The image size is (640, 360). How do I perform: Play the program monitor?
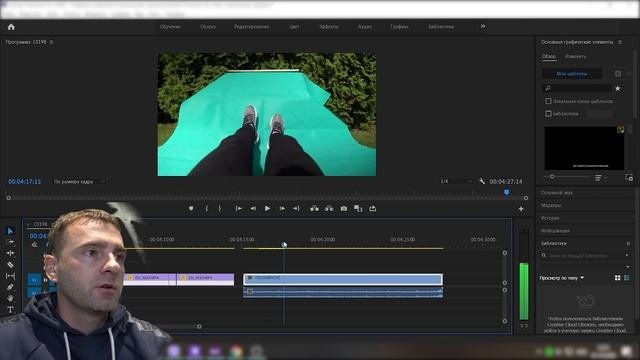point(267,209)
